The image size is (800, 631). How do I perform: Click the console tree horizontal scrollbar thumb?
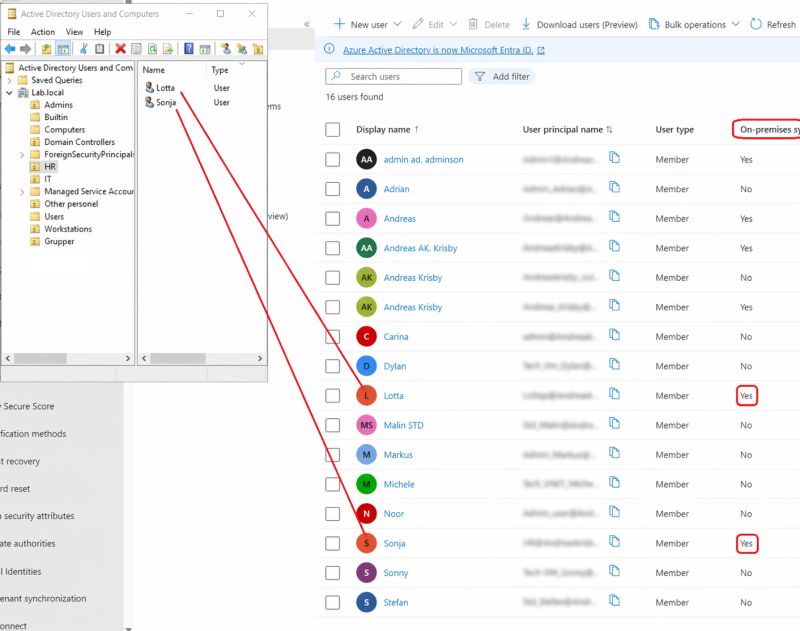click(40, 359)
